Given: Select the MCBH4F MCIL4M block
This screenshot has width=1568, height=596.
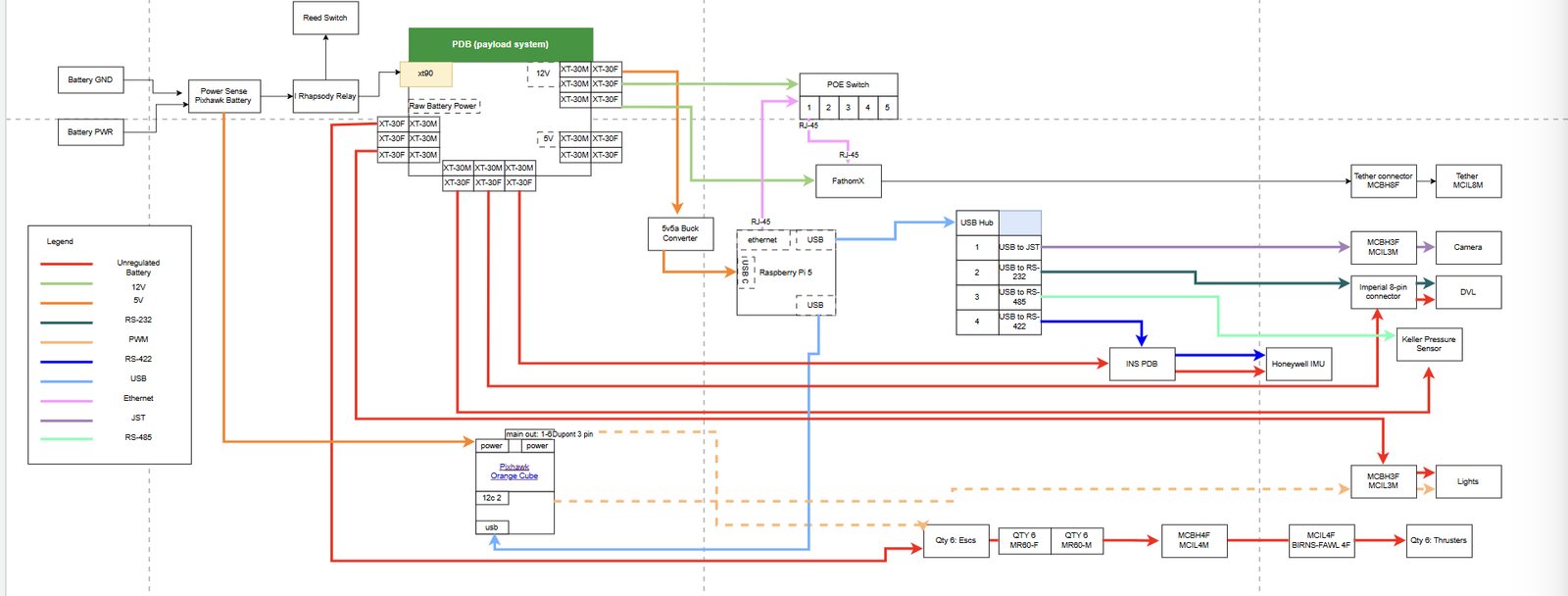Looking at the screenshot, I should [x=1194, y=540].
